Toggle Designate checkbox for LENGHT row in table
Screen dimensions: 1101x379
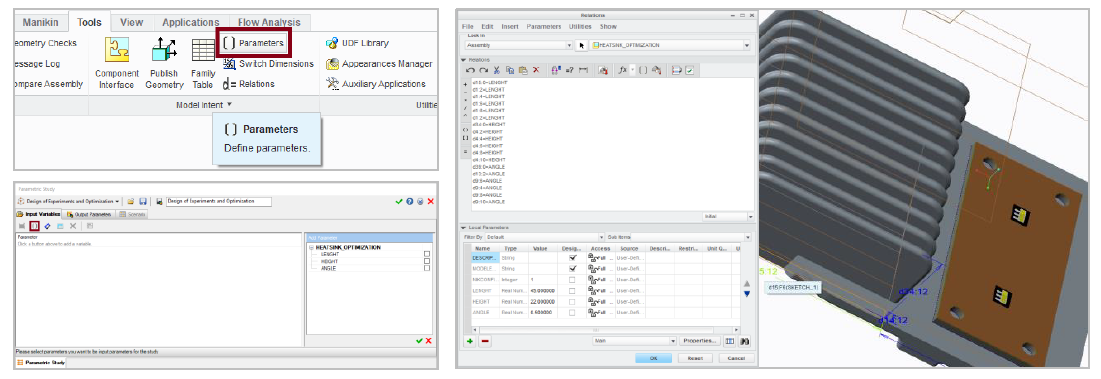572,291
